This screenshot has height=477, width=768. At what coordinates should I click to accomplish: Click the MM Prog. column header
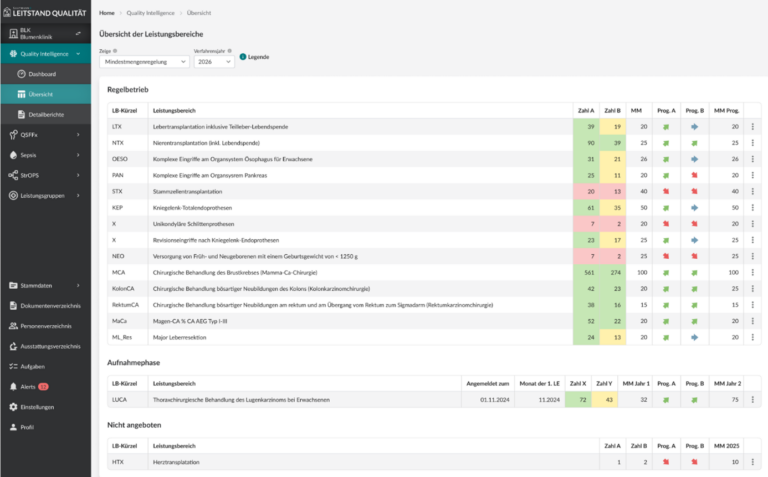[726, 111]
